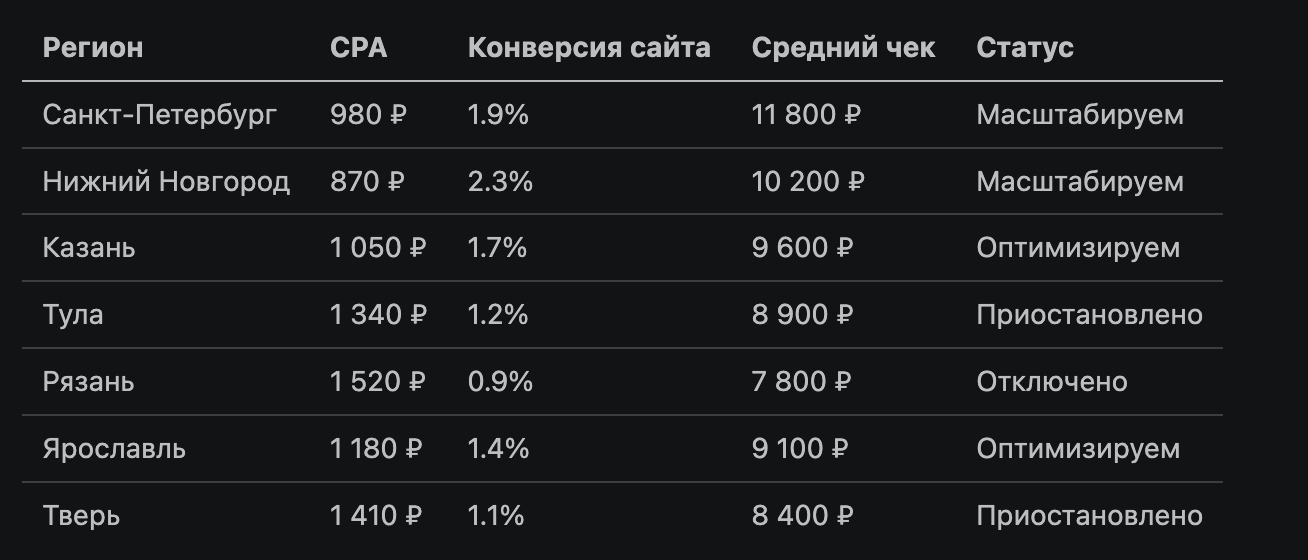Select the Отключено status cell
This screenshot has width=1308, height=560.
pos(1052,382)
